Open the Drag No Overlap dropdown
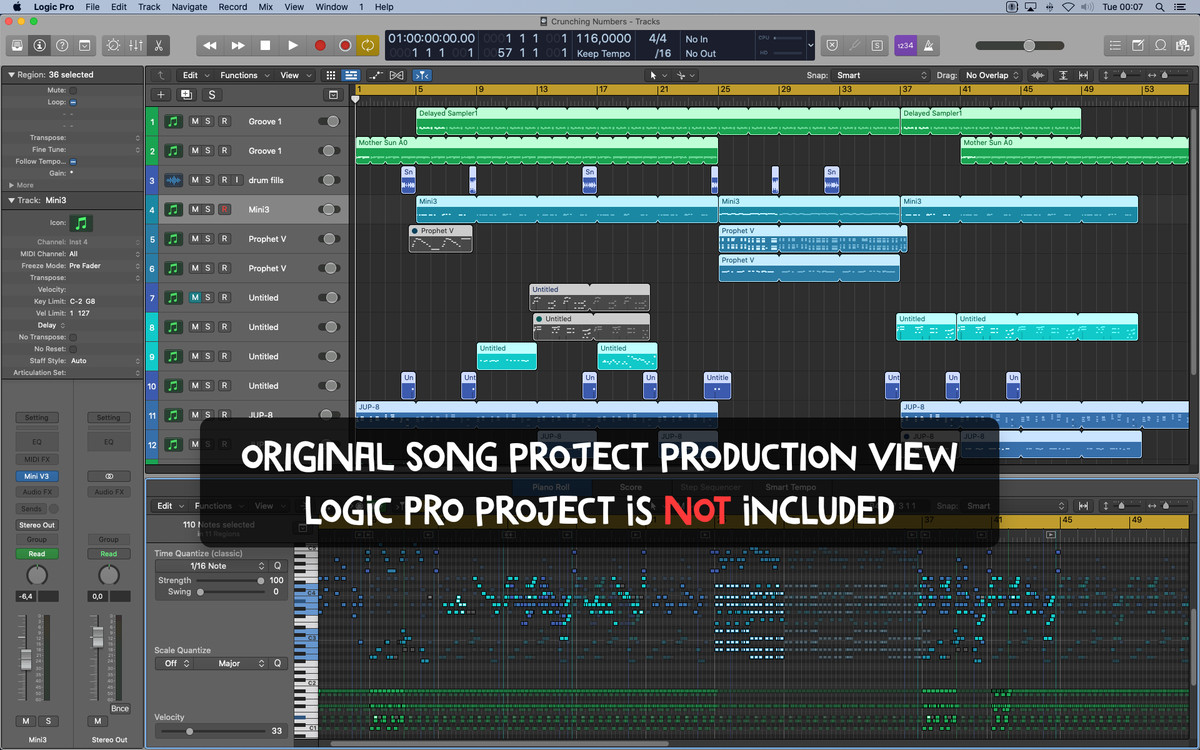Viewport: 1200px width, 750px height. [x=992, y=75]
